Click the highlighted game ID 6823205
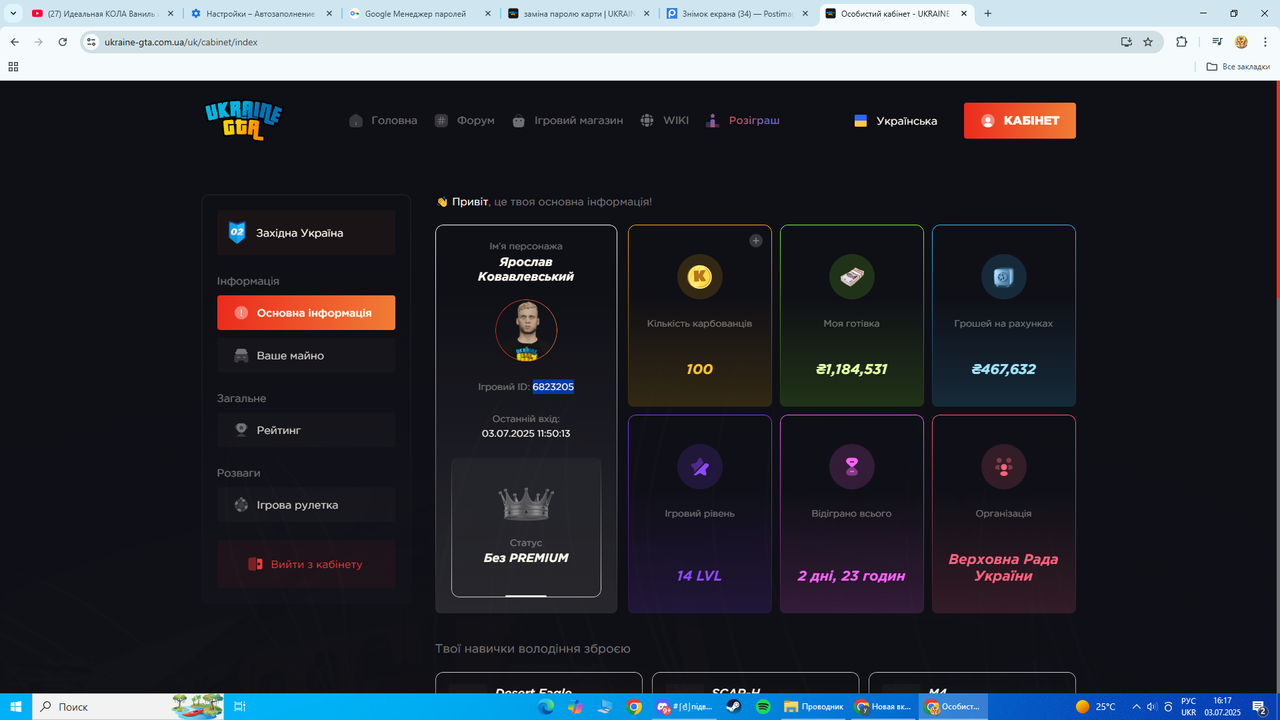 553,387
